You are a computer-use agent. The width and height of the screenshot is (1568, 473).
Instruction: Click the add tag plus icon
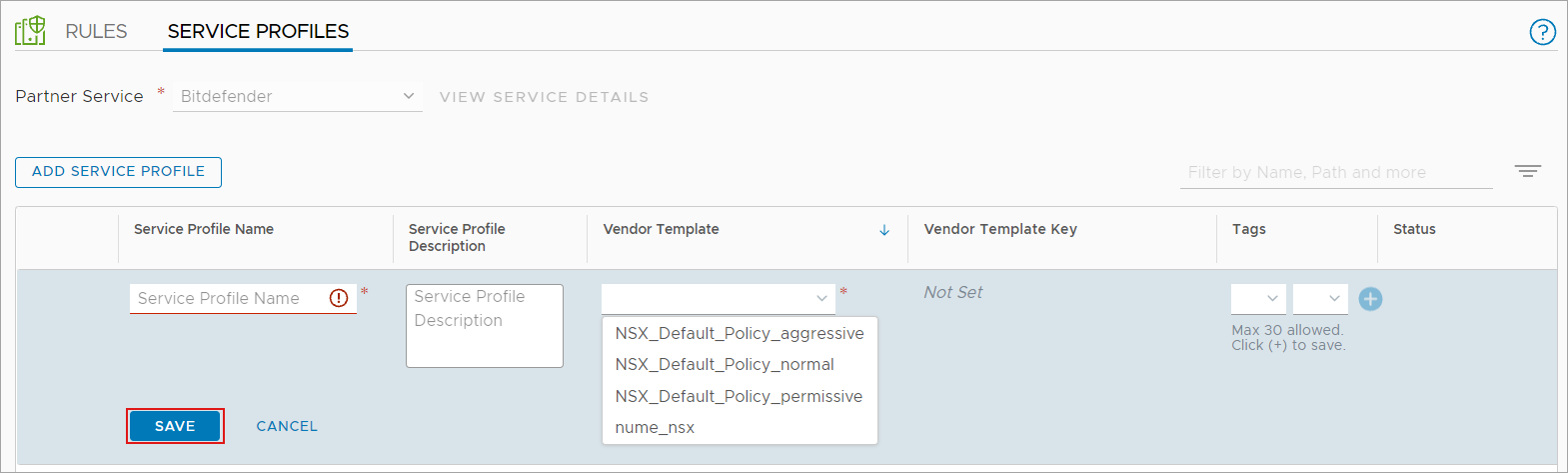[1370, 299]
